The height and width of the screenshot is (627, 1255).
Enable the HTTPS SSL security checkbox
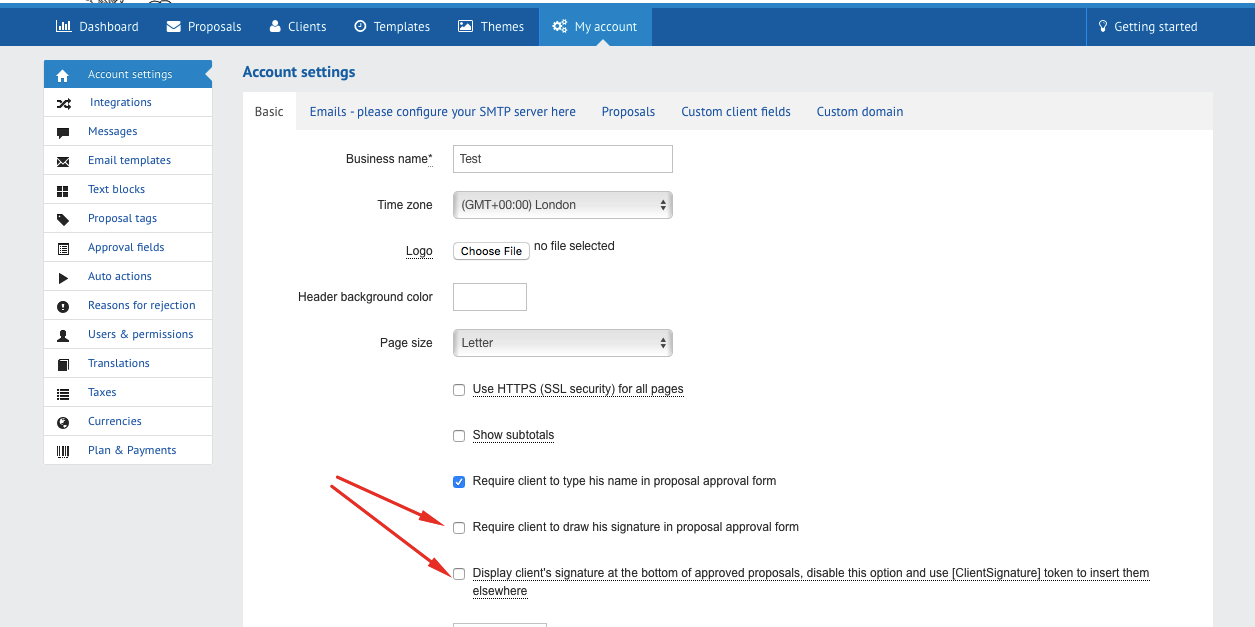459,390
